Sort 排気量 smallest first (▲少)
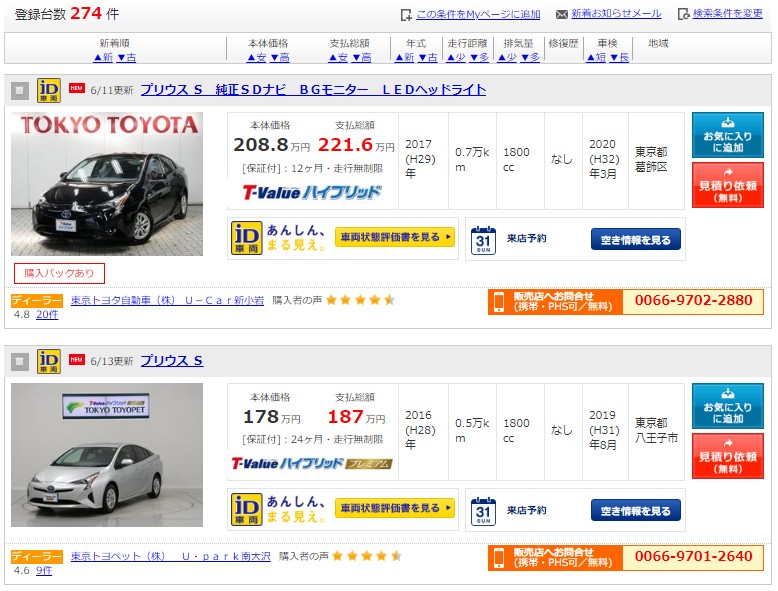This screenshot has width=778, height=591. pyautogui.click(x=507, y=57)
